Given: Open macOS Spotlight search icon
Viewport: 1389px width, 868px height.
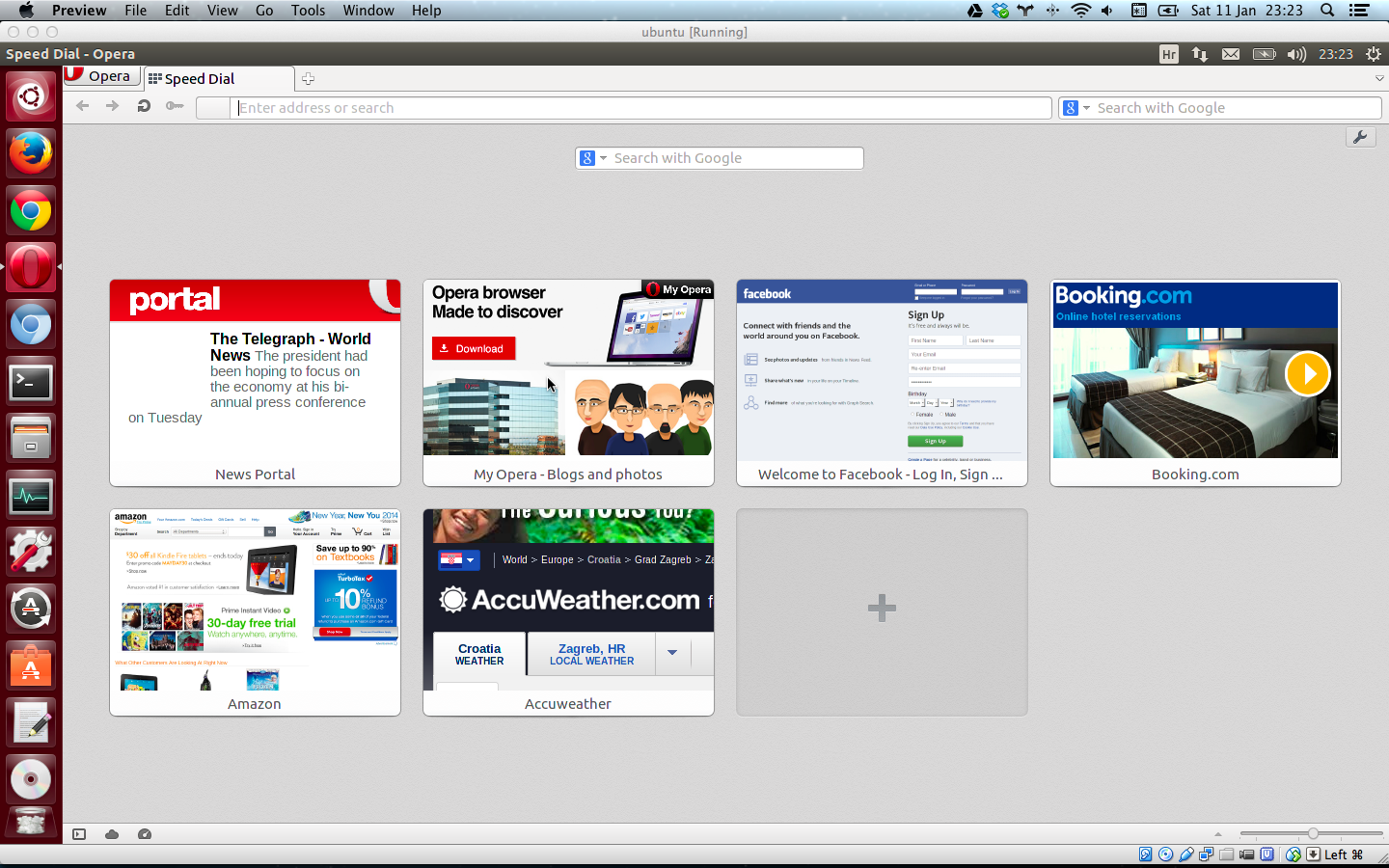Looking at the screenshot, I should [1327, 11].
